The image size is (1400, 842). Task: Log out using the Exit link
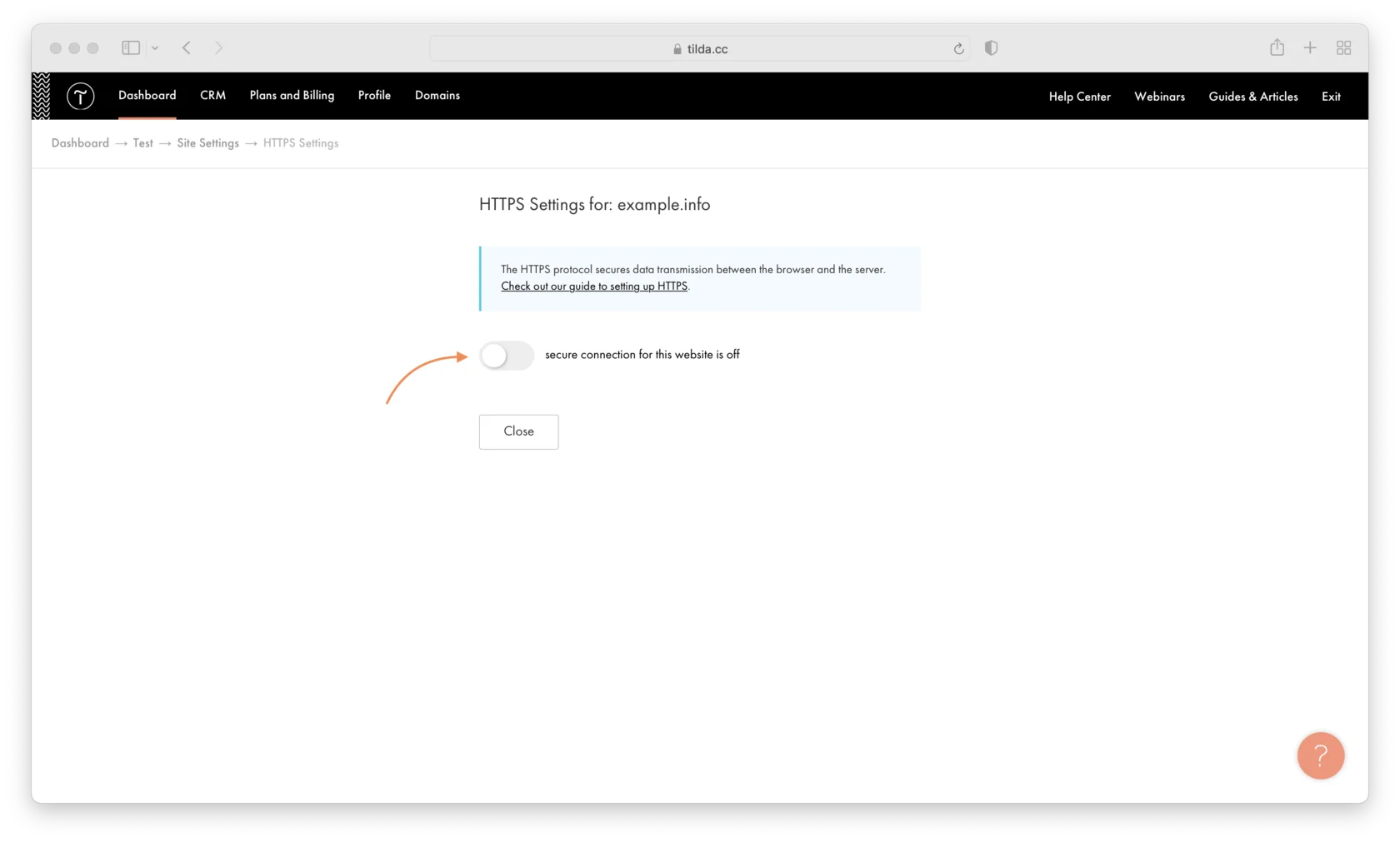(1331, 97)
